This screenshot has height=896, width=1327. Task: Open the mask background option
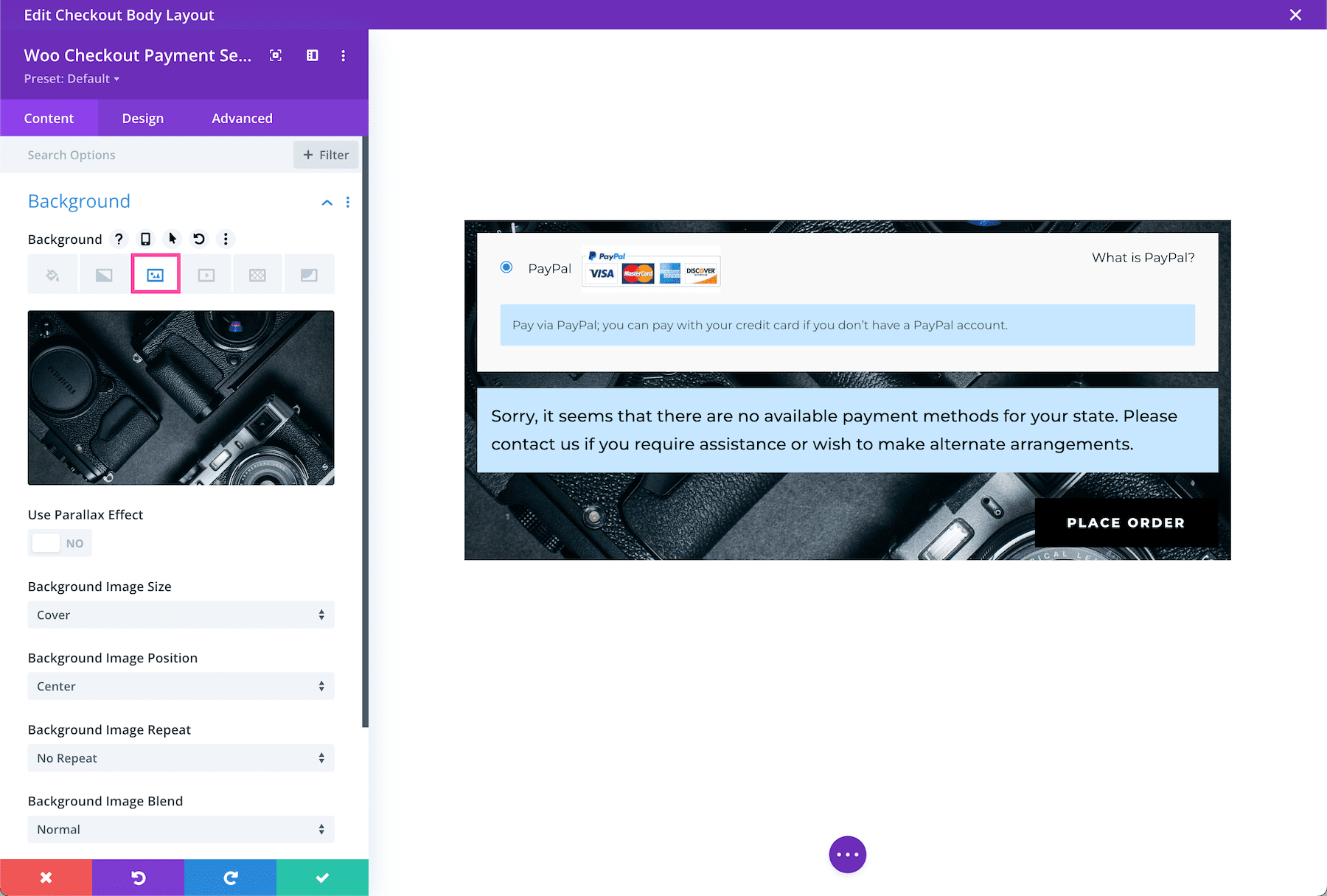click(309, 273)
